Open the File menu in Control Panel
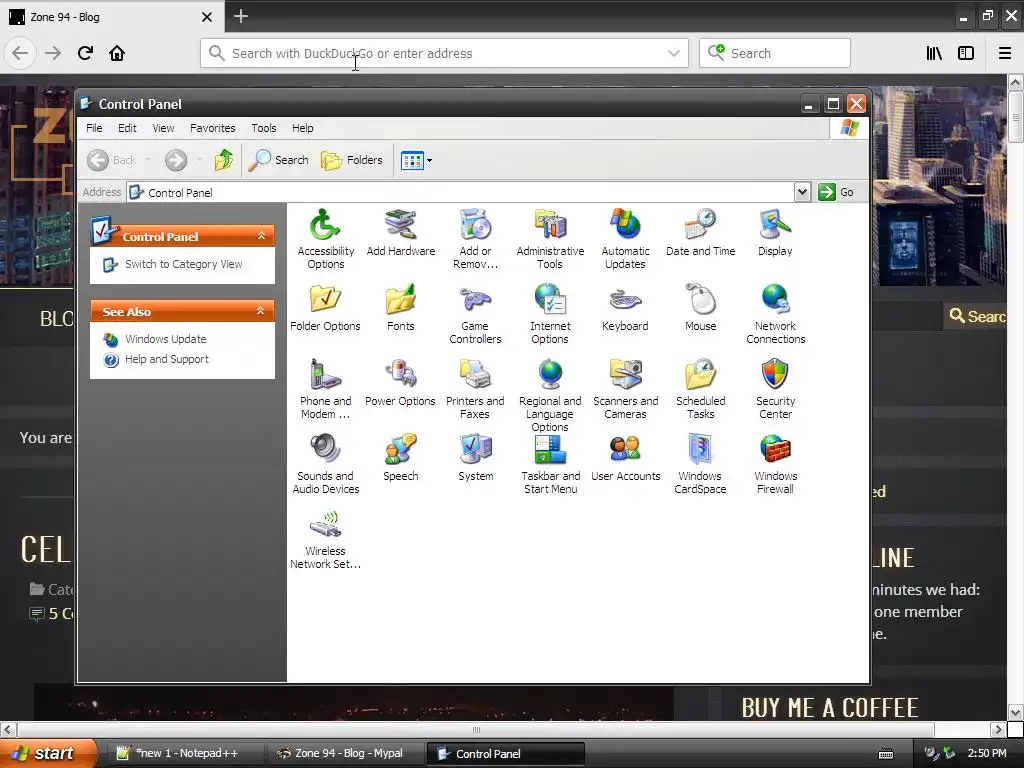This screenshot has width=1024, height=768. pyautogui.click(x=94, y=128)
